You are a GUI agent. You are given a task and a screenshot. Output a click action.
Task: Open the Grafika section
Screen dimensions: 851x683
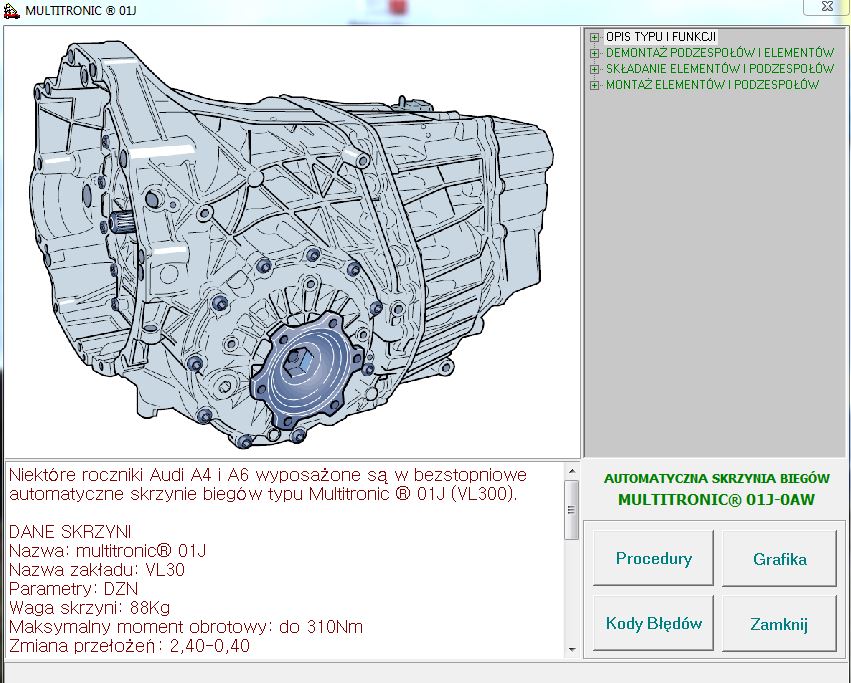point(779,559)
